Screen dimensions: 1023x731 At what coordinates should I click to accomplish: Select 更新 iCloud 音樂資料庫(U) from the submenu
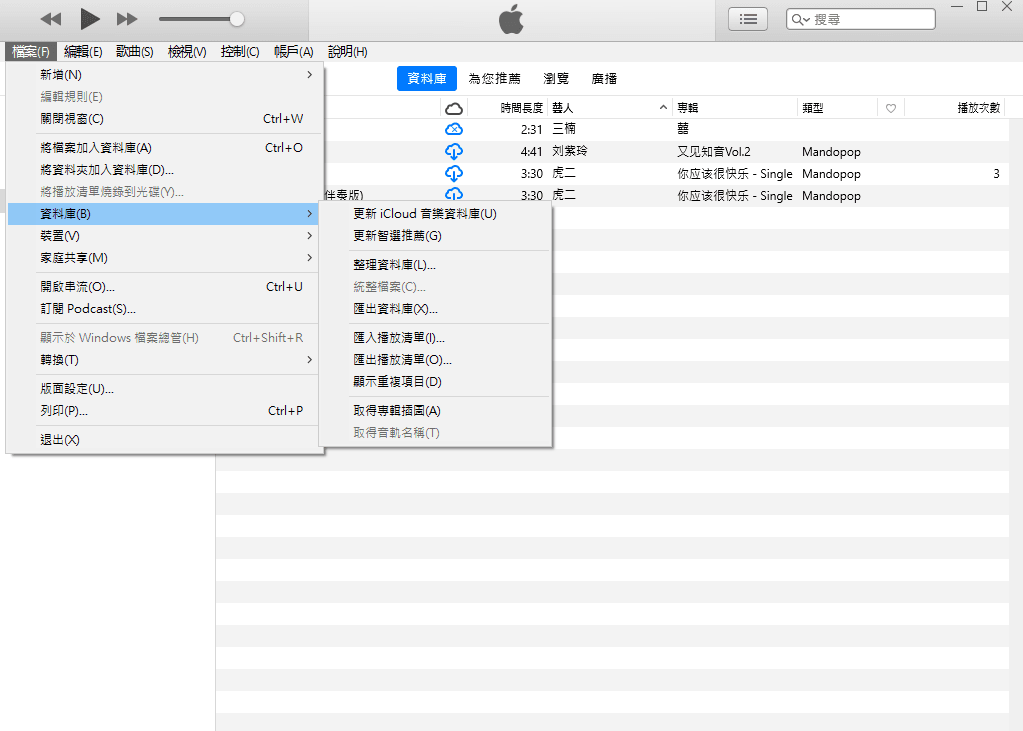[424, 213]
